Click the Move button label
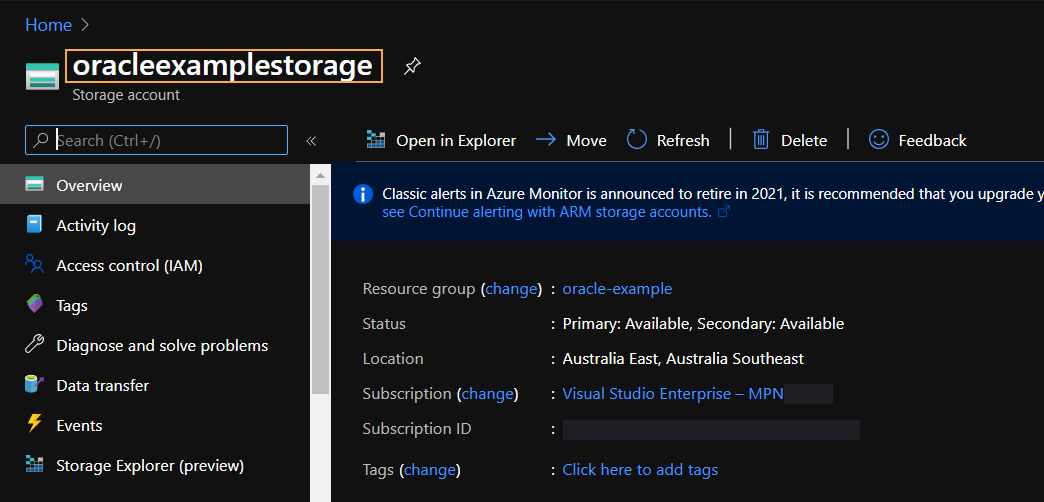This screenshot has height=502, width=1044. point(587,140)
